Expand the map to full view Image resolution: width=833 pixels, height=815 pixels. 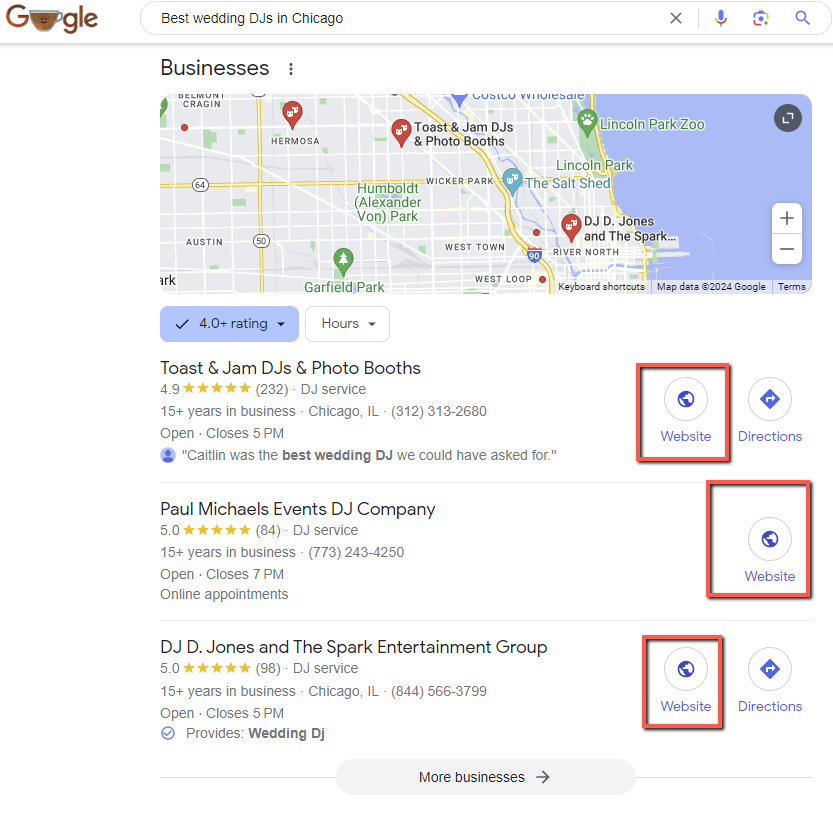(787, 118)
